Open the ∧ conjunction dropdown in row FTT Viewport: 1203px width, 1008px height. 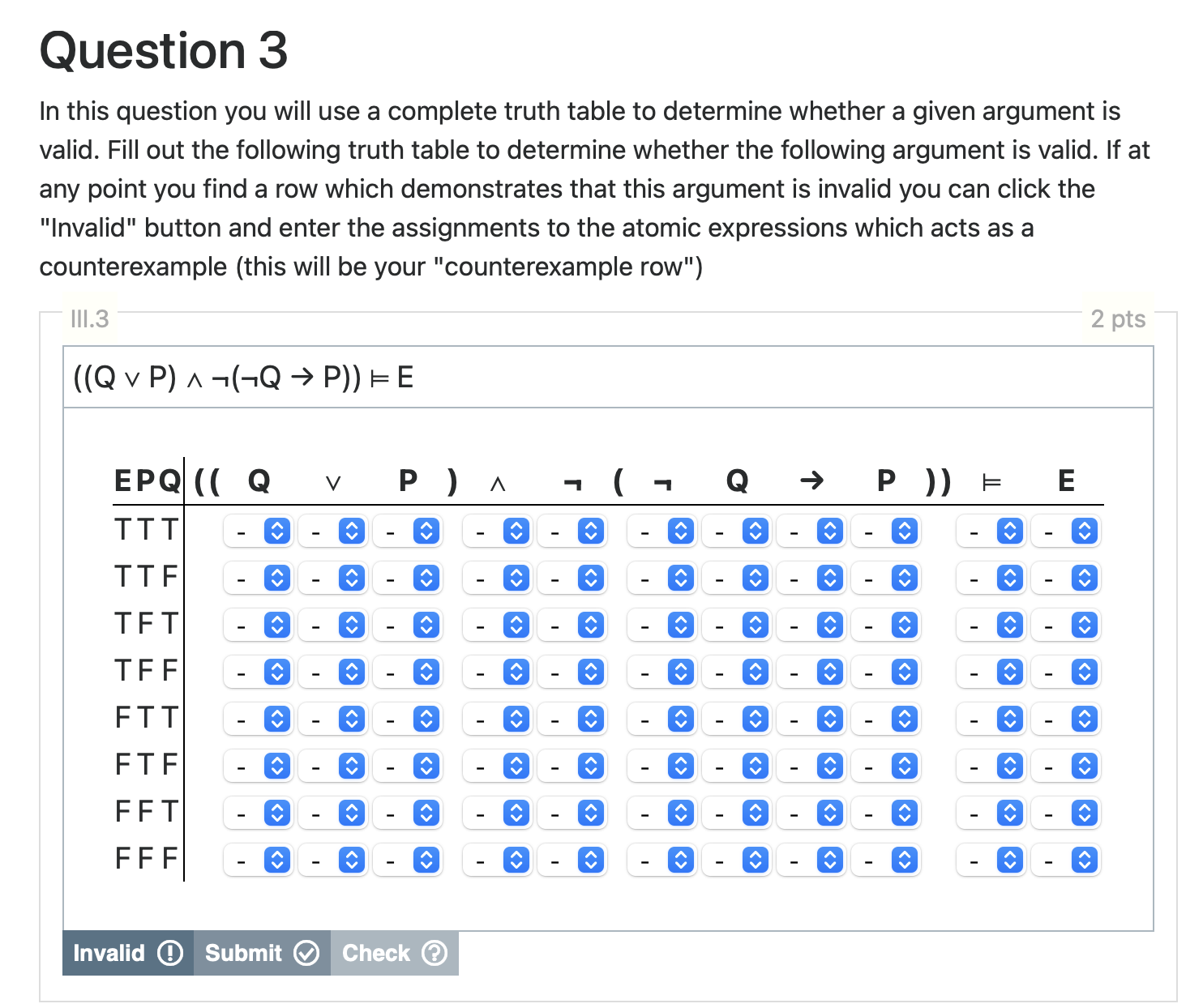click(497, 719)
